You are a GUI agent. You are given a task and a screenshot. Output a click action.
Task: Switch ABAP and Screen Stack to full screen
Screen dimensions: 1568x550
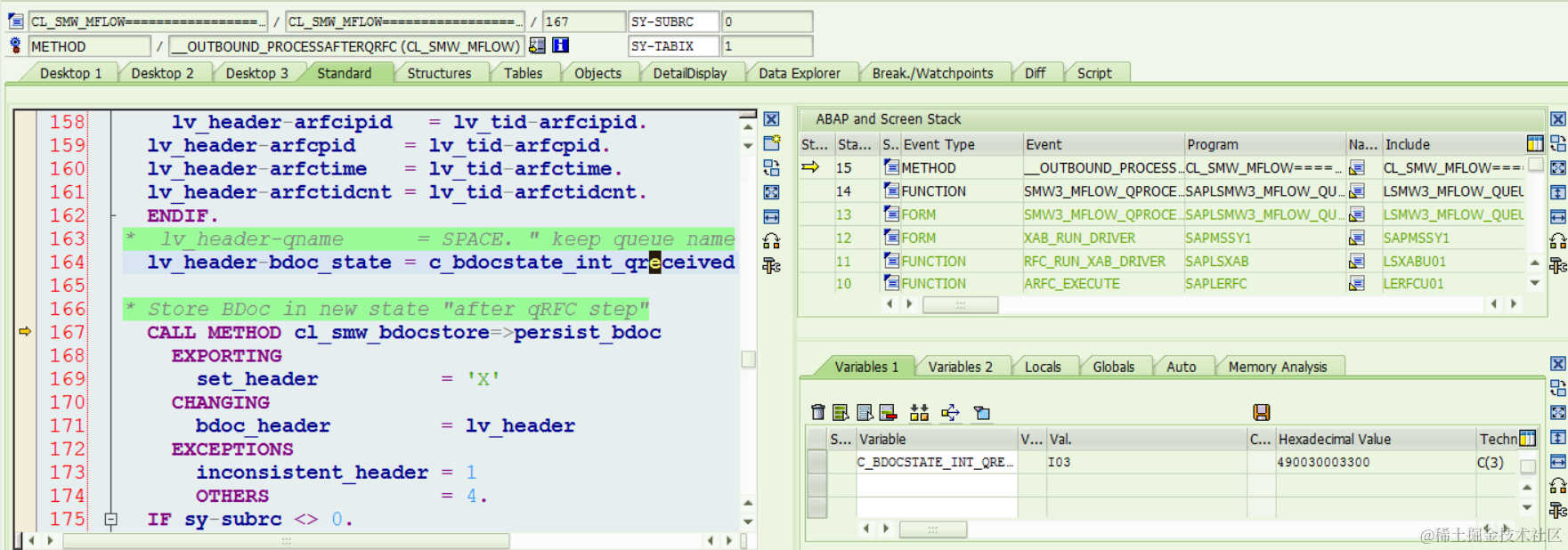(1558, 167)
